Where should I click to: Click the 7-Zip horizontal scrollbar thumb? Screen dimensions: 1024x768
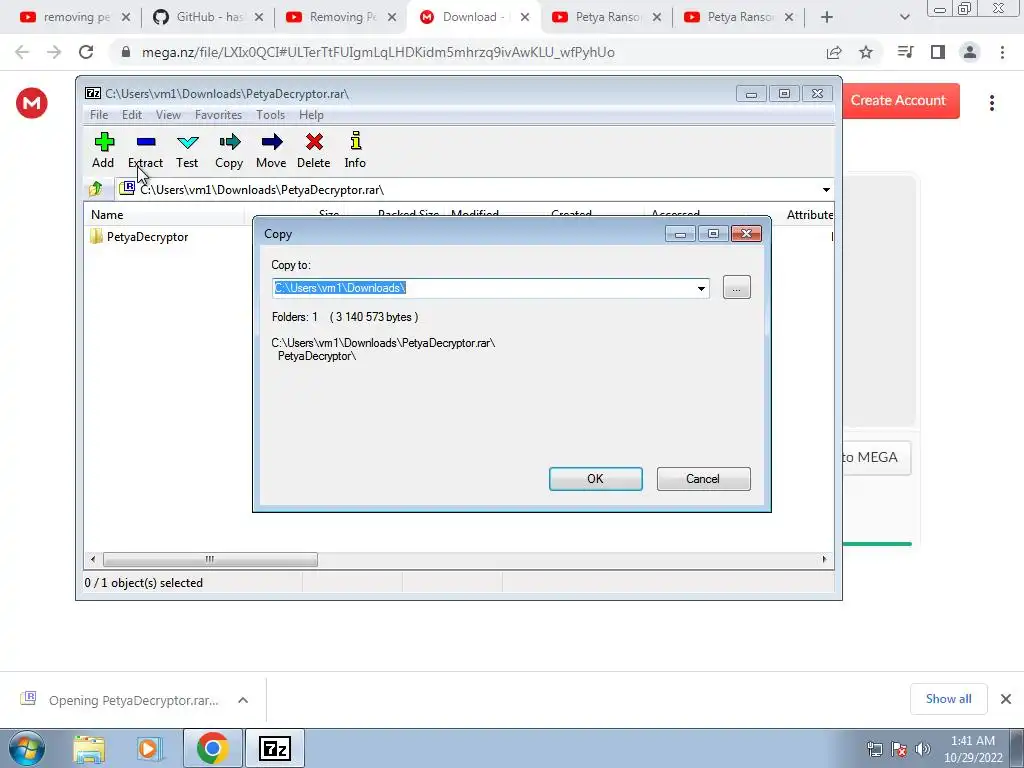210,560
